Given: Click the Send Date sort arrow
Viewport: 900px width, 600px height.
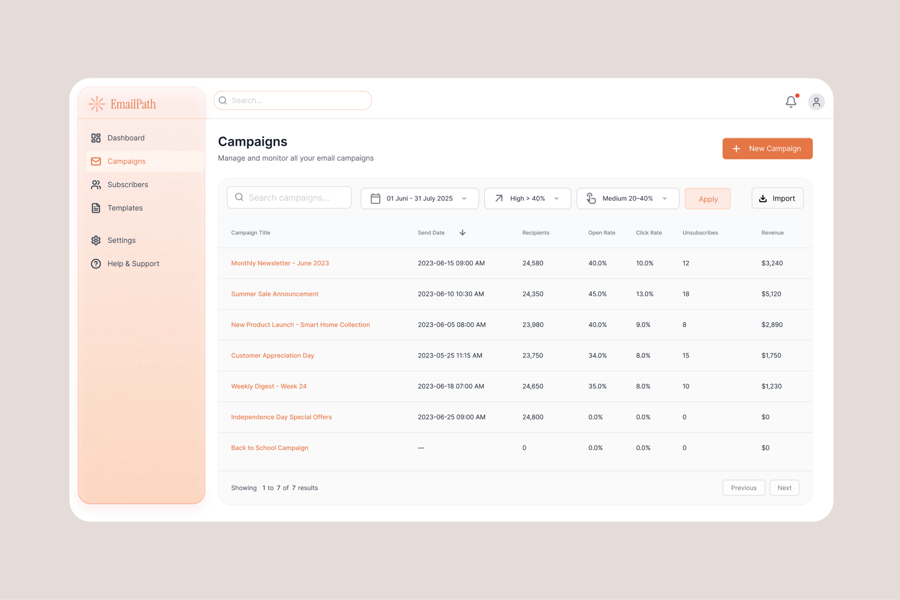Looking at the screenshot, I should (462, 233).
